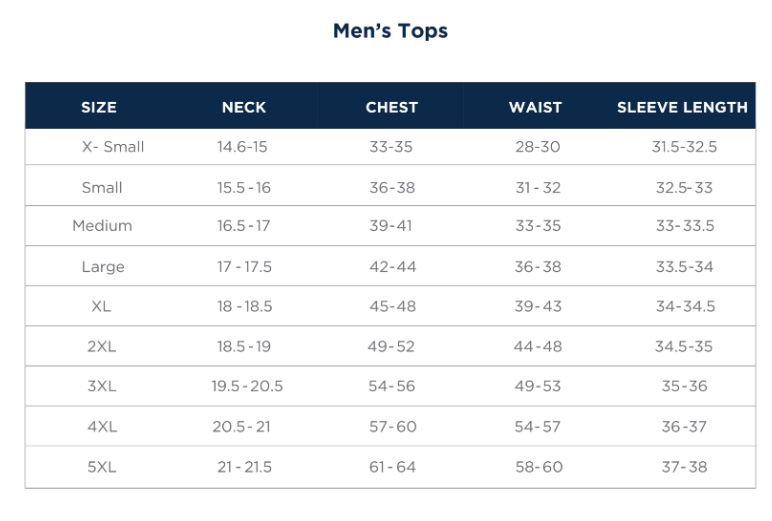This screenshot has width=772, height=521.
Task: Click the WAIST column header
Action: pos(535,107)
